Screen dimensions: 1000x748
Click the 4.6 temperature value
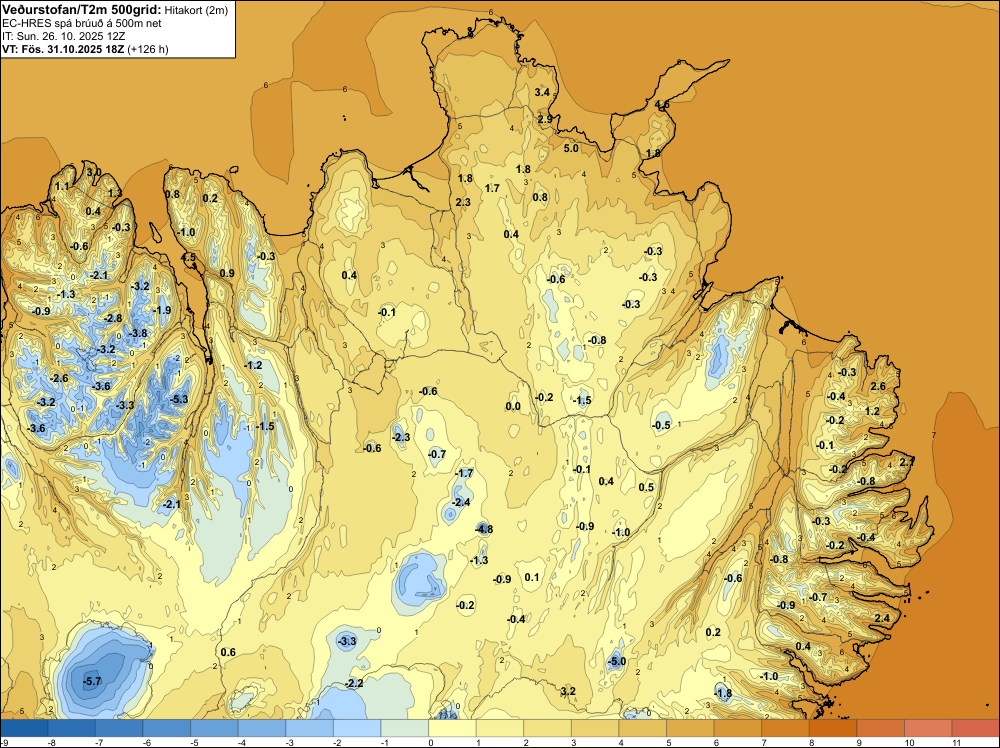tap(662, 105)
